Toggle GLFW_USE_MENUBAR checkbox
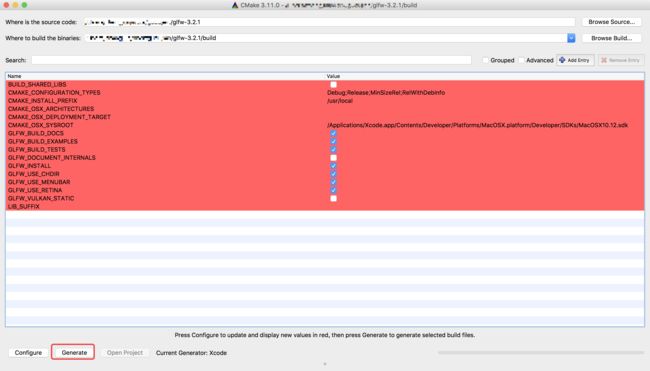 (x=333, y=182)
